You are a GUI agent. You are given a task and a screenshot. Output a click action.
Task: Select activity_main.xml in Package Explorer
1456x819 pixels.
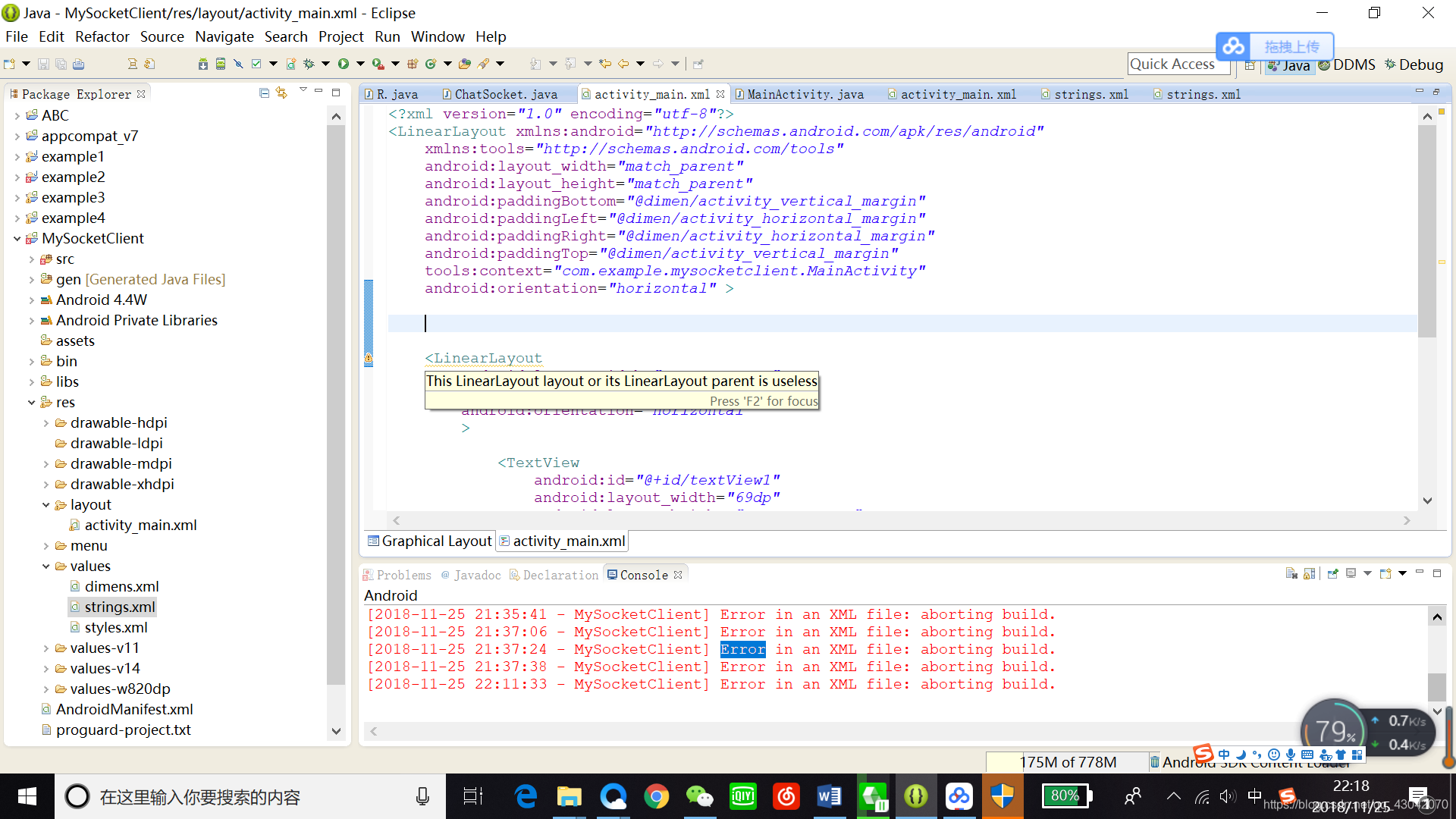pos(133,525)
